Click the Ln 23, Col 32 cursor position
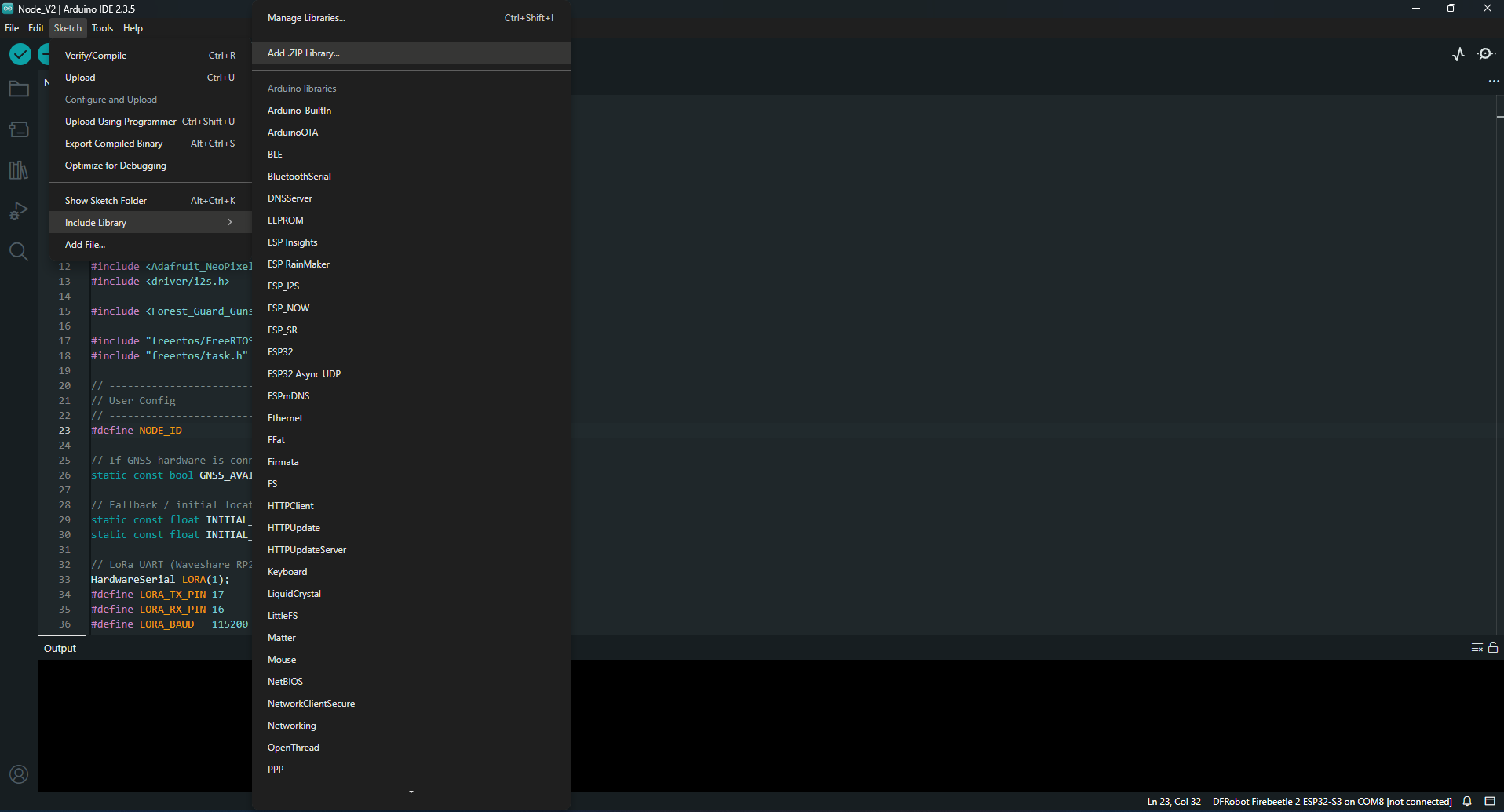This screenshot has height=812, width=1504. tap(1174, 801)
